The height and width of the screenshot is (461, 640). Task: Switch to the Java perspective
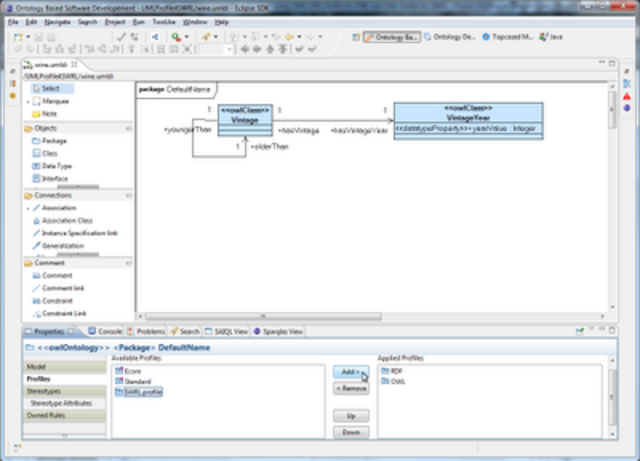[x=551, y=37]
